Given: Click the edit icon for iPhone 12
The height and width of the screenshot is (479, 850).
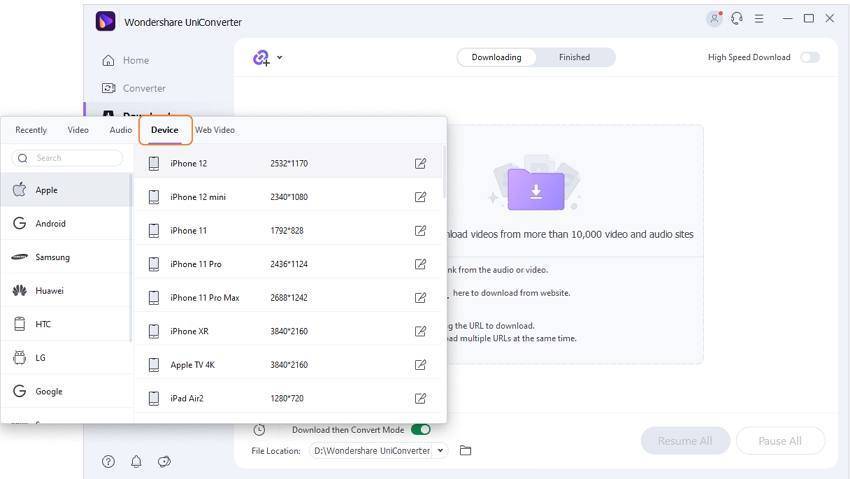Looking at the screenshot, I should click(x=420, y=163).
